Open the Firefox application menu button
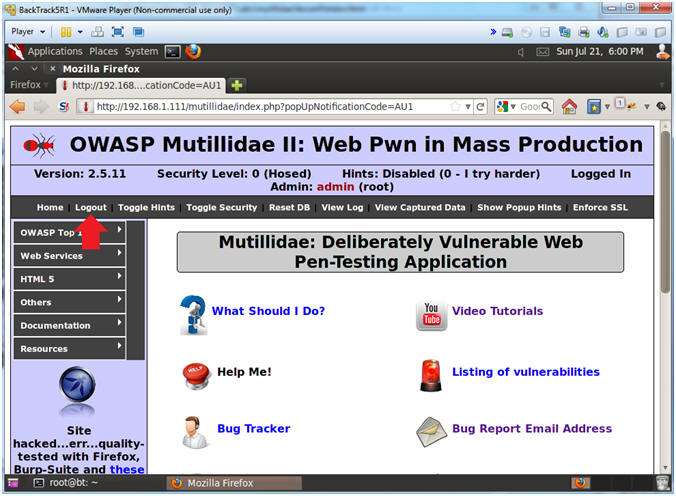The height and width of the screenshot is (496, 676). point(28,85)
